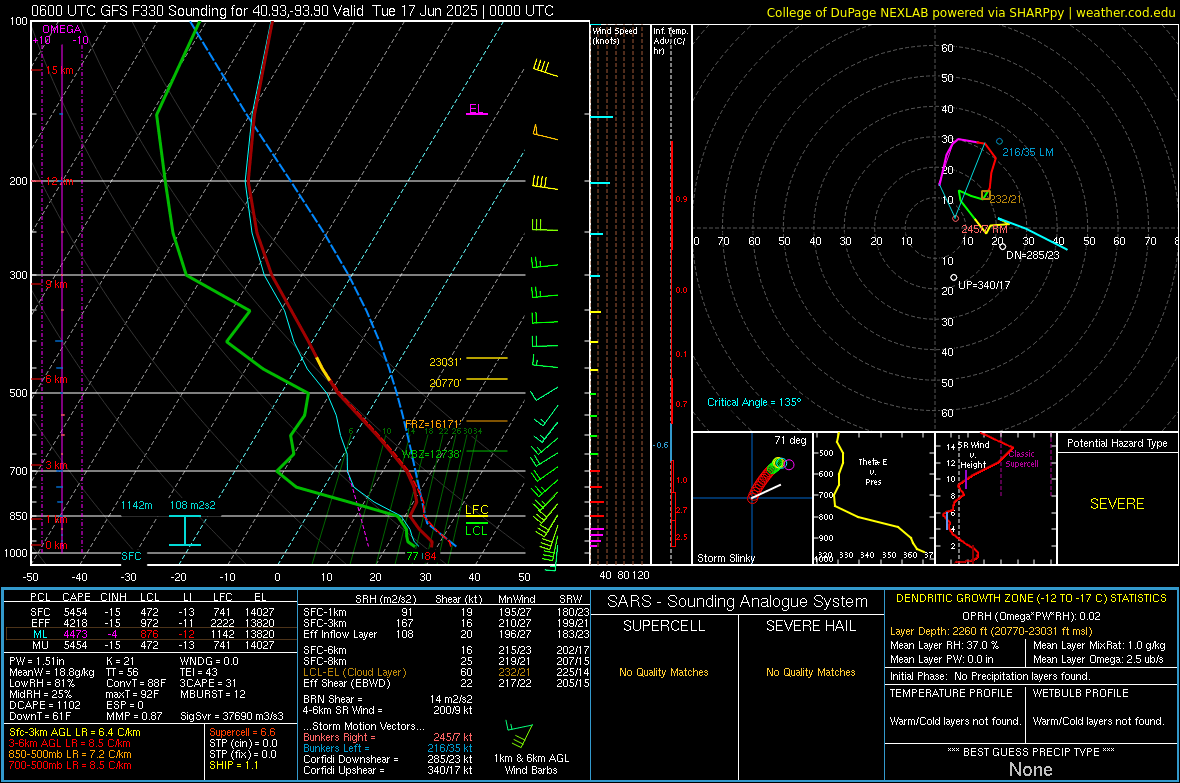Click the Eff Shear (EBWD) row
The height and width of the screenshot is (783, 1180).
[x=446, y=683]
